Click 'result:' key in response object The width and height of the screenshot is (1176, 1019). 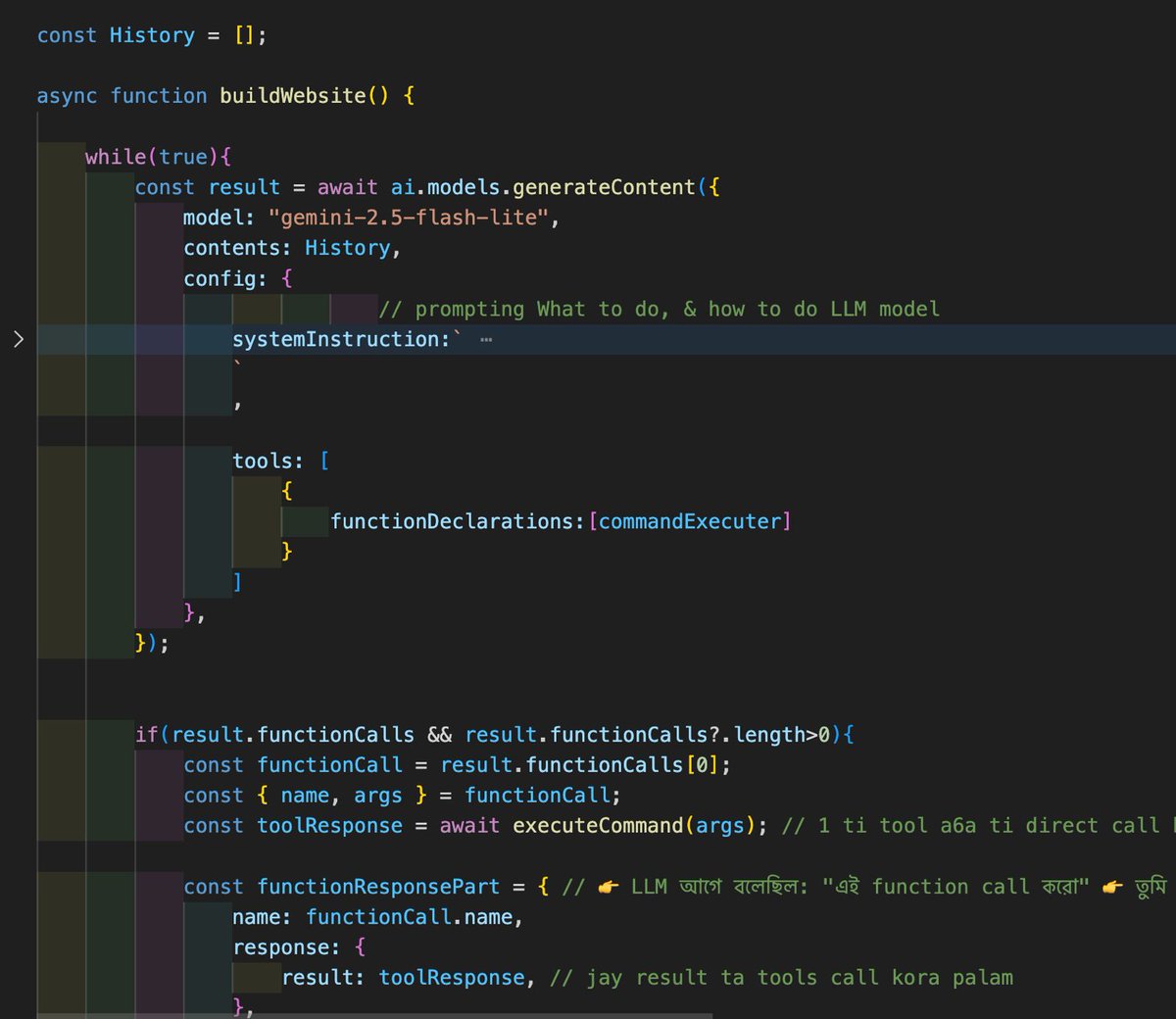tap(323, 978)
